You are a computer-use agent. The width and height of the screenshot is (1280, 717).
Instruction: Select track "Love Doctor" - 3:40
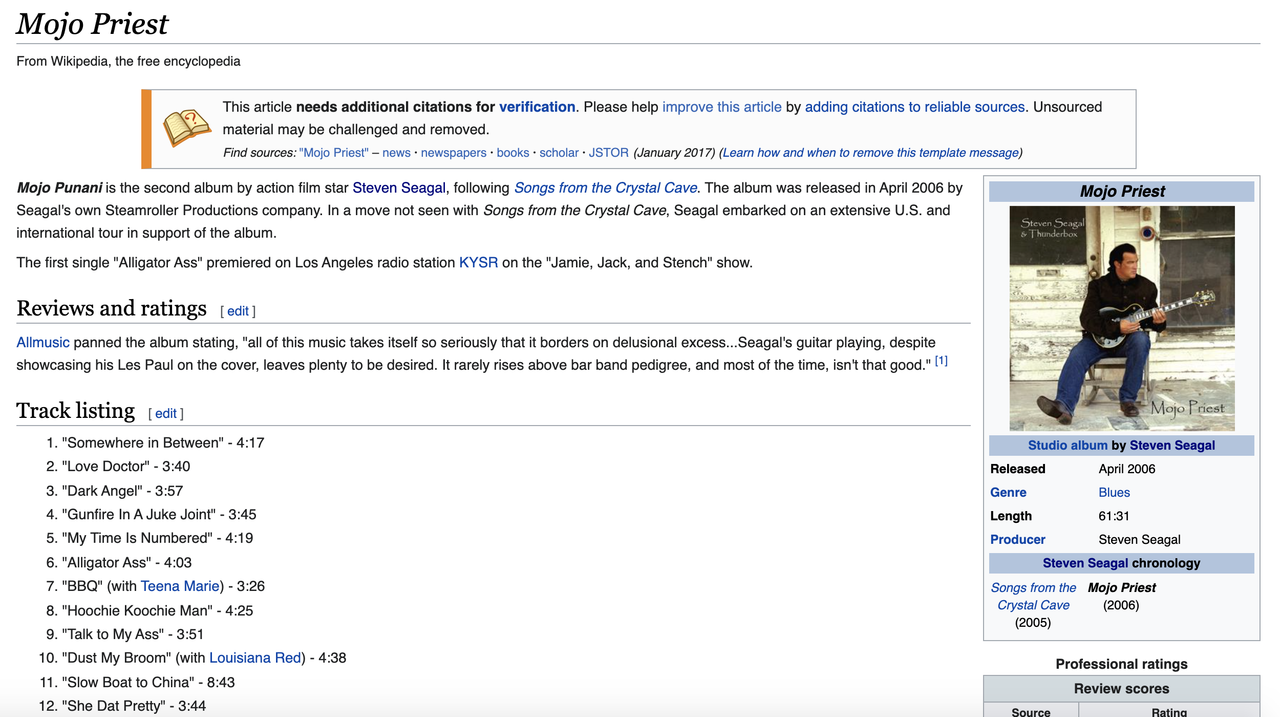[x=126, y=467]
